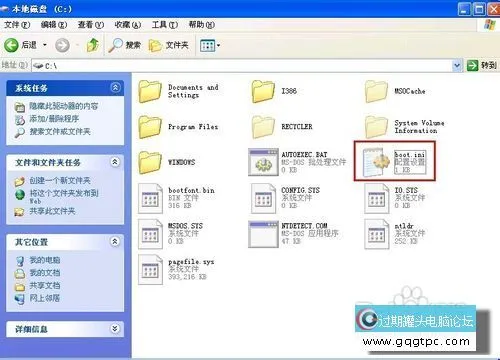This screenshot has width=500, height=360.
Task: Click the Back arrow button
Action: point(11,45)
